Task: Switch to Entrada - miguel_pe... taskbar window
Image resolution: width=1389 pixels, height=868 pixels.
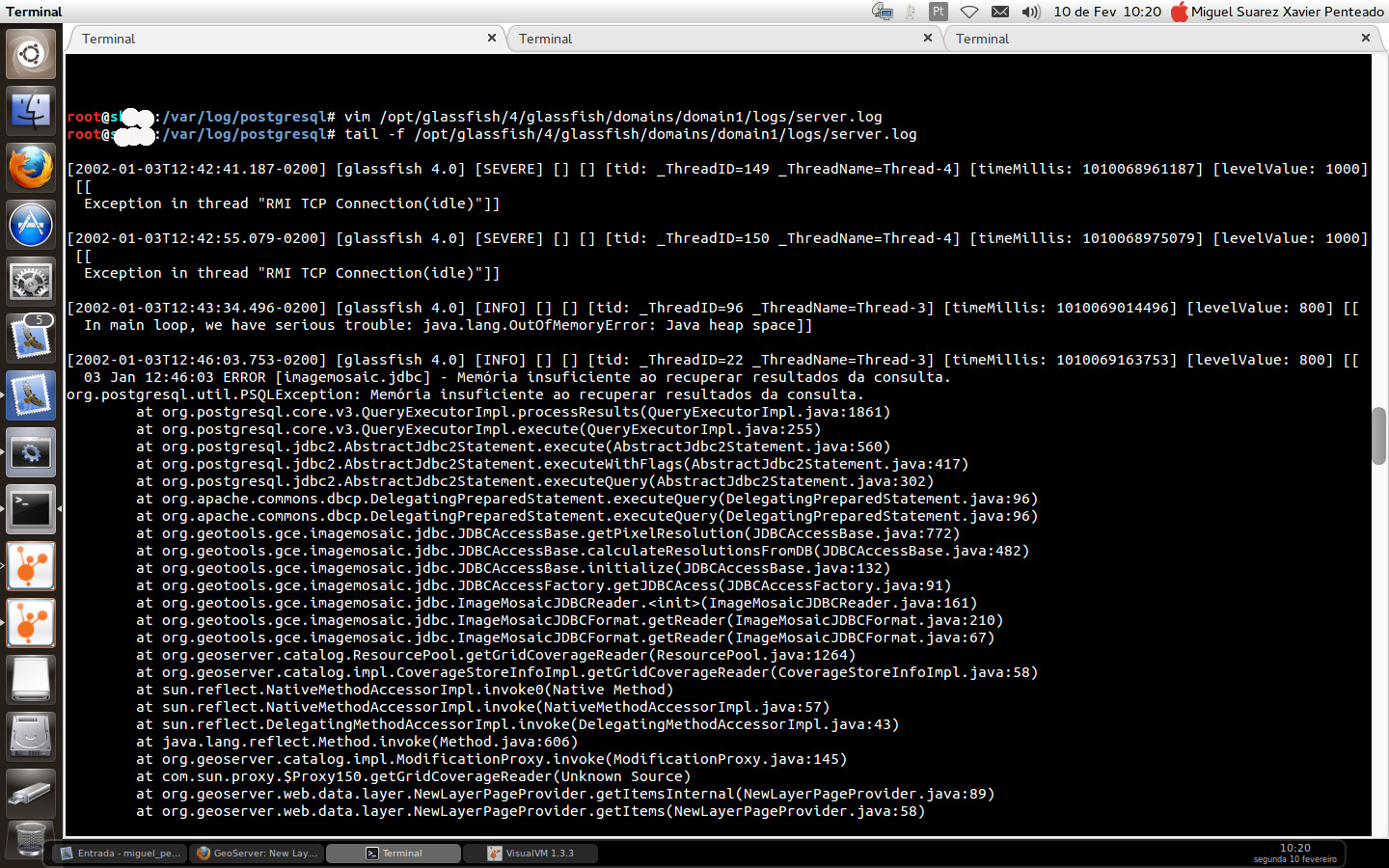Action: click(121, 854)
